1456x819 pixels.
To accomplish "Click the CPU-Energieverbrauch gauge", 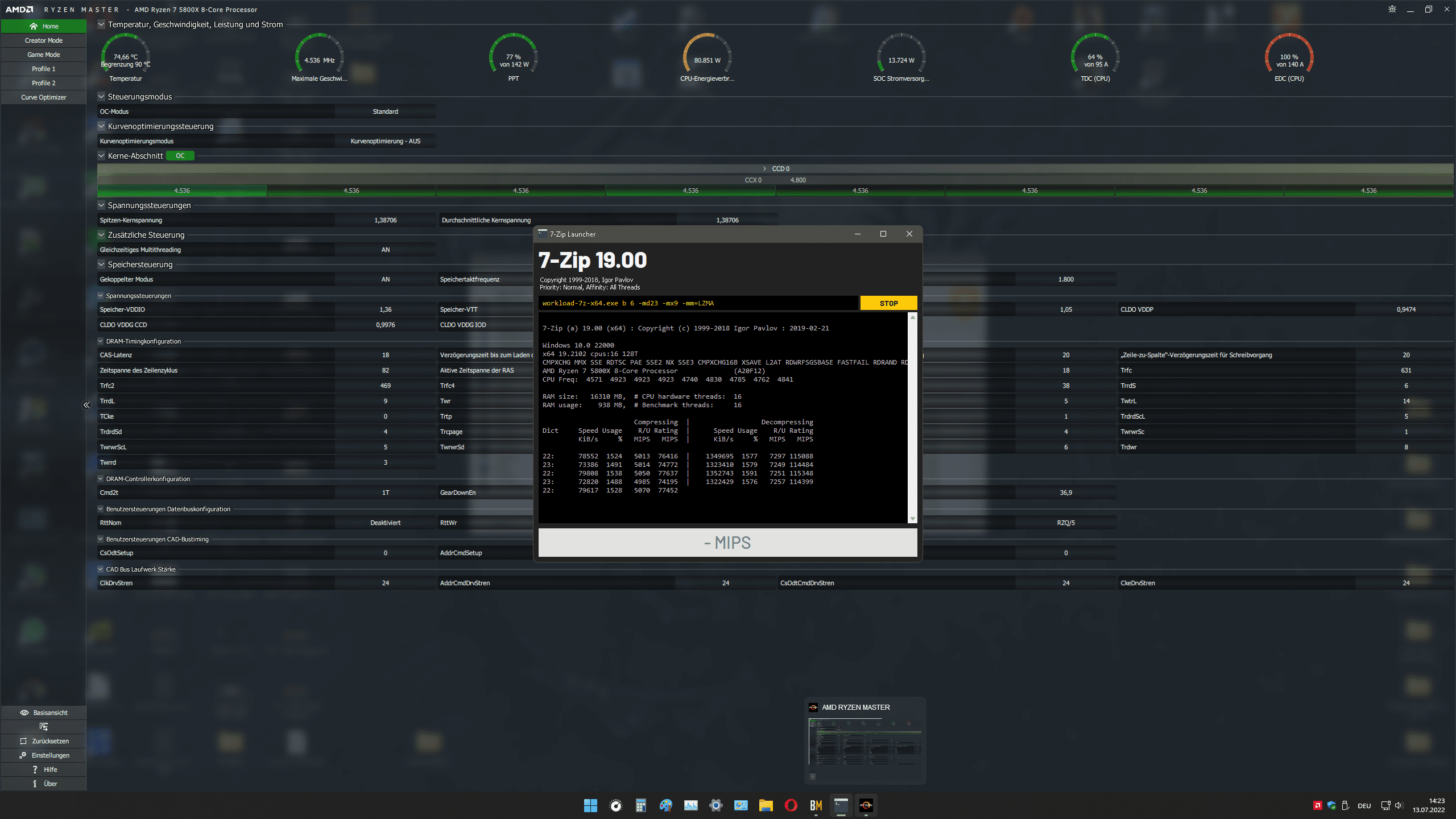I will (x=708, y=57).
